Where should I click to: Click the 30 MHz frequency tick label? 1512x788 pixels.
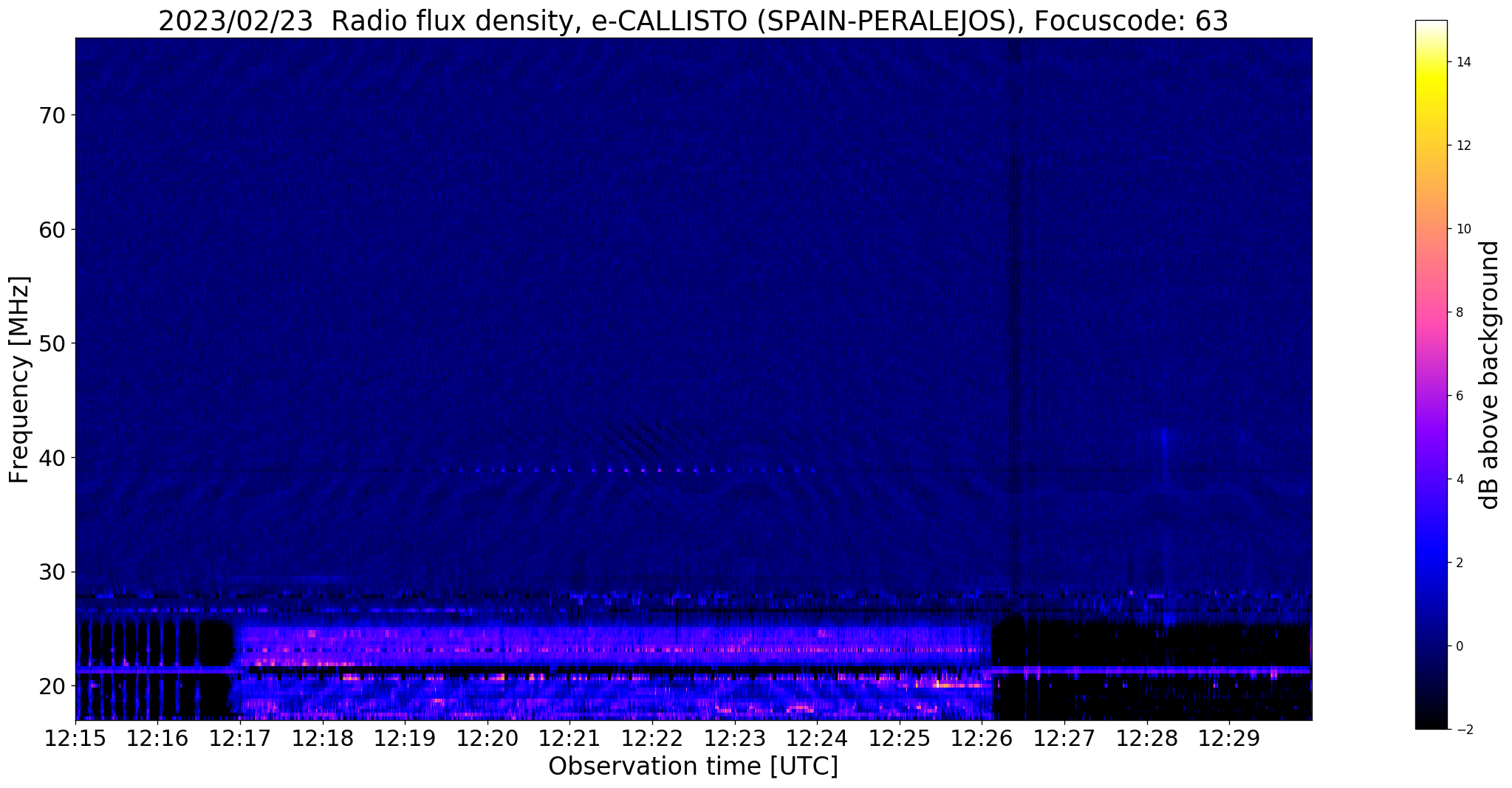(52, 572)
